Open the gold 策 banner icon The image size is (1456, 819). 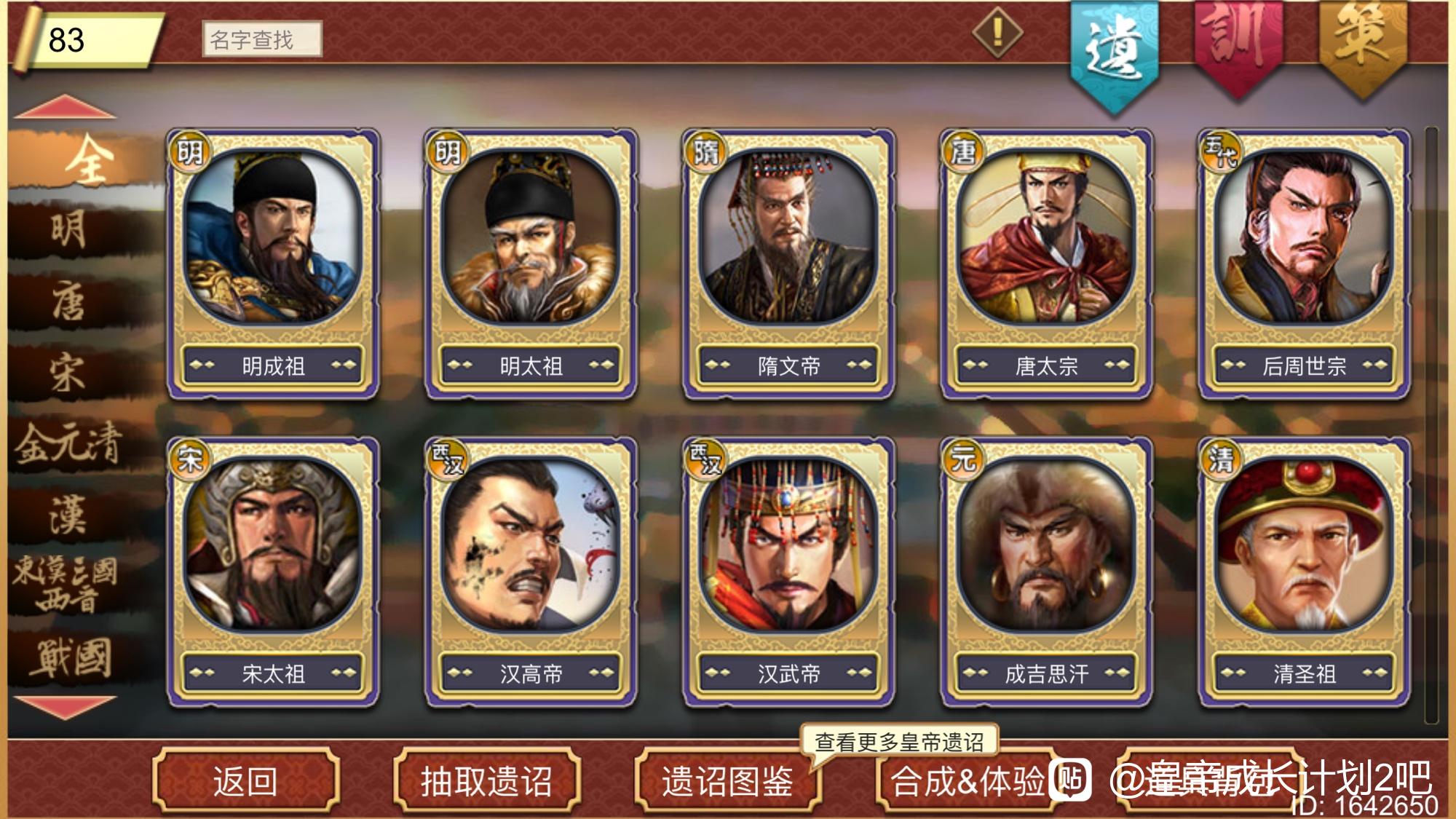tap(1363, 47)
